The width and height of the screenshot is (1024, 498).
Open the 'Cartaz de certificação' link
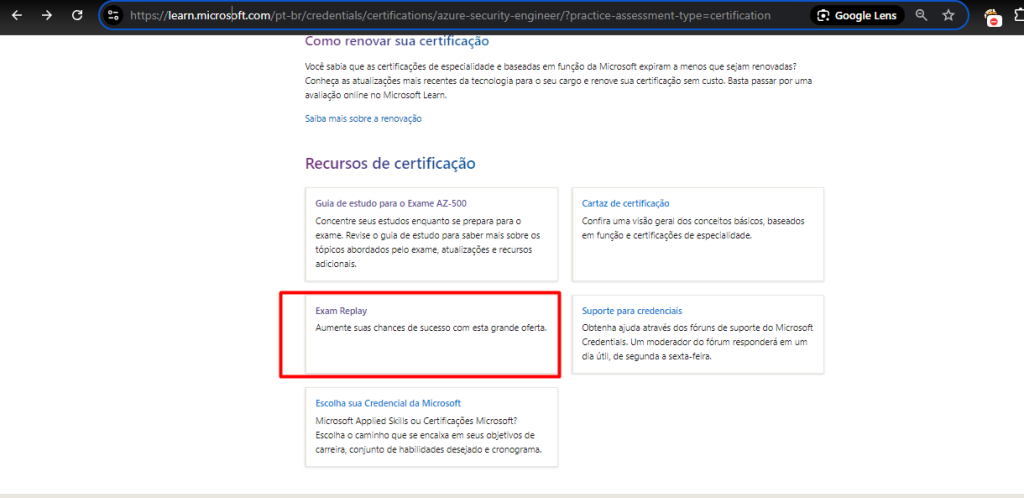coord(625,203)
